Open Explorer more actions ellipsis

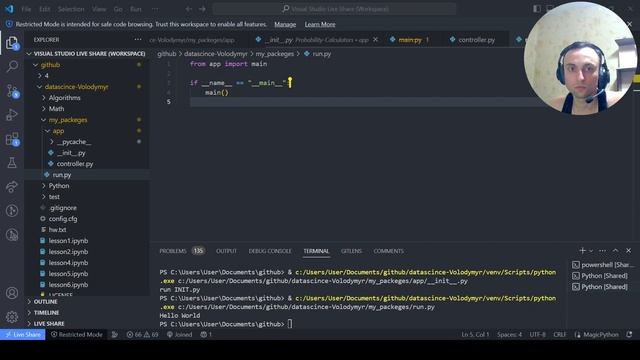tap(138, 40)
